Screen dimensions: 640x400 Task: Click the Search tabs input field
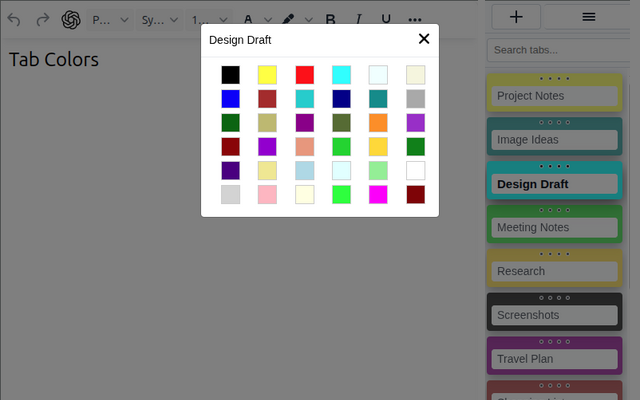coord(559,50)
